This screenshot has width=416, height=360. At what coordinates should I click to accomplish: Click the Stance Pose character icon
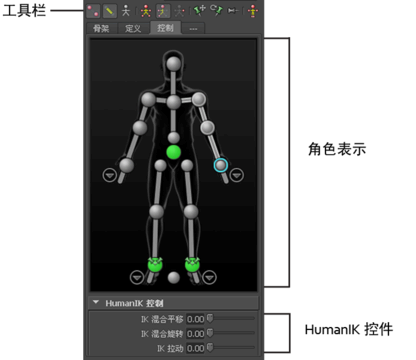coord(253,11)
